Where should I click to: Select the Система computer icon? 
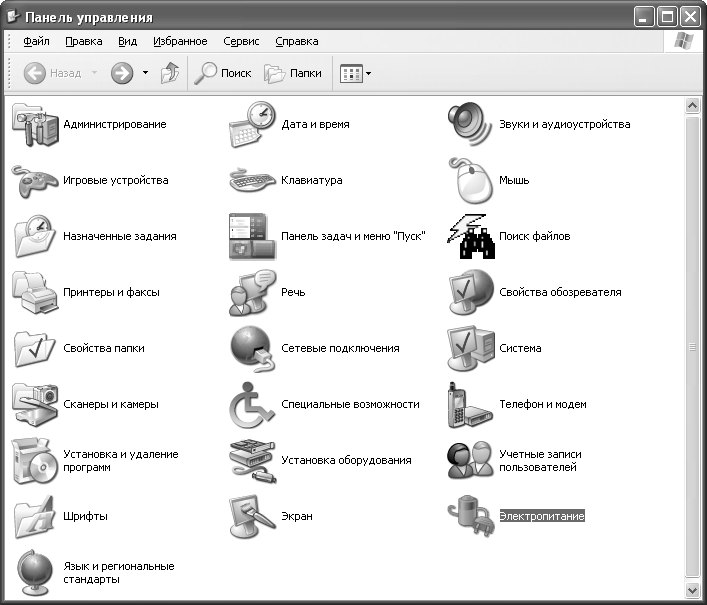coord(471,348)
